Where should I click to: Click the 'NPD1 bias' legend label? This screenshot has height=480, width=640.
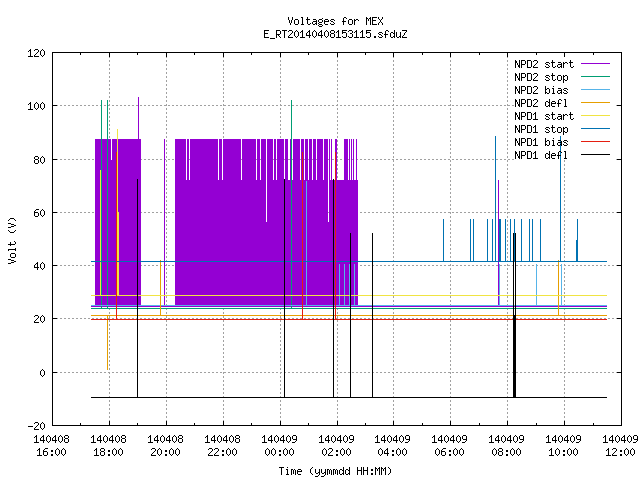click(x=541, y=142)
